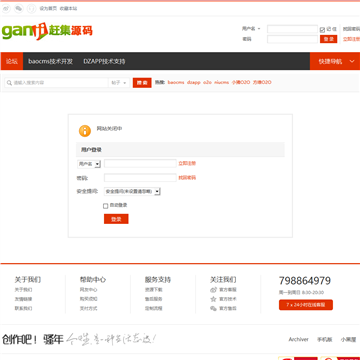The width and height of the screenshot is (360, 360).
Task: Open the DZAPP技术支持 nav item
Action: [104, 61]
